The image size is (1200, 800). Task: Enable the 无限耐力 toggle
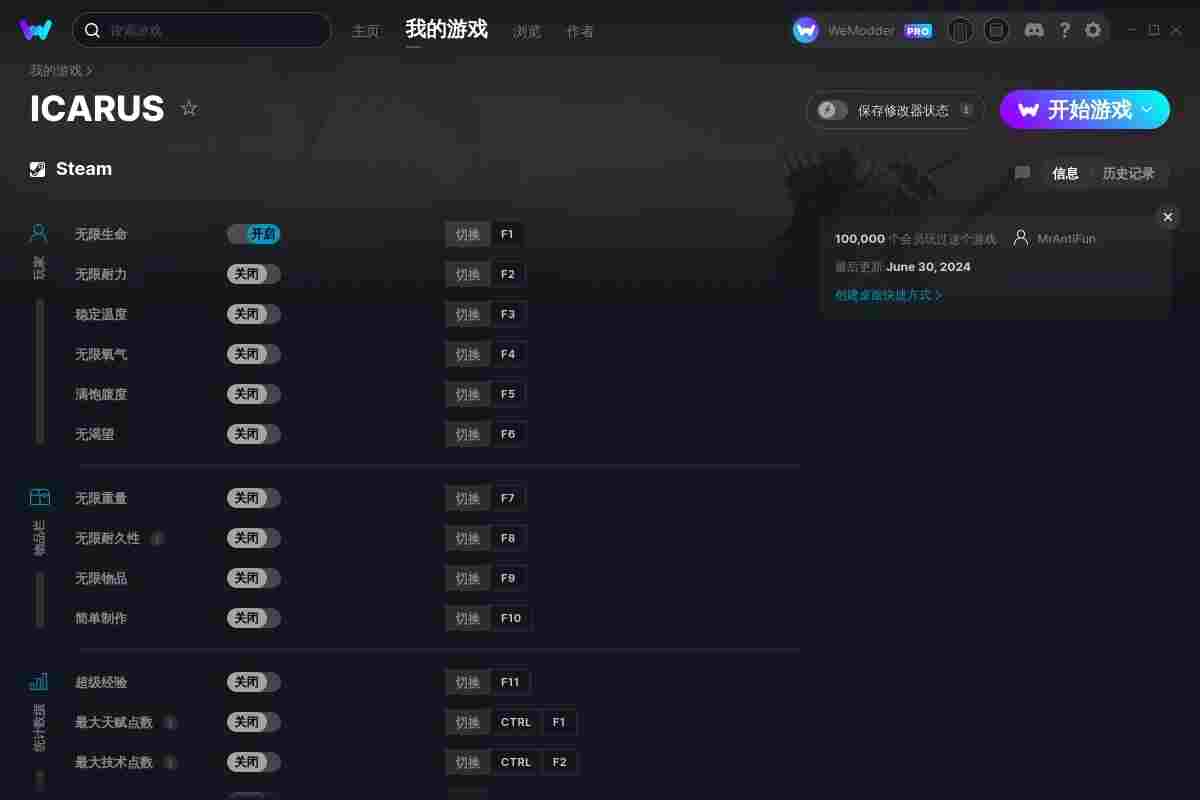(x=254, y=274)
